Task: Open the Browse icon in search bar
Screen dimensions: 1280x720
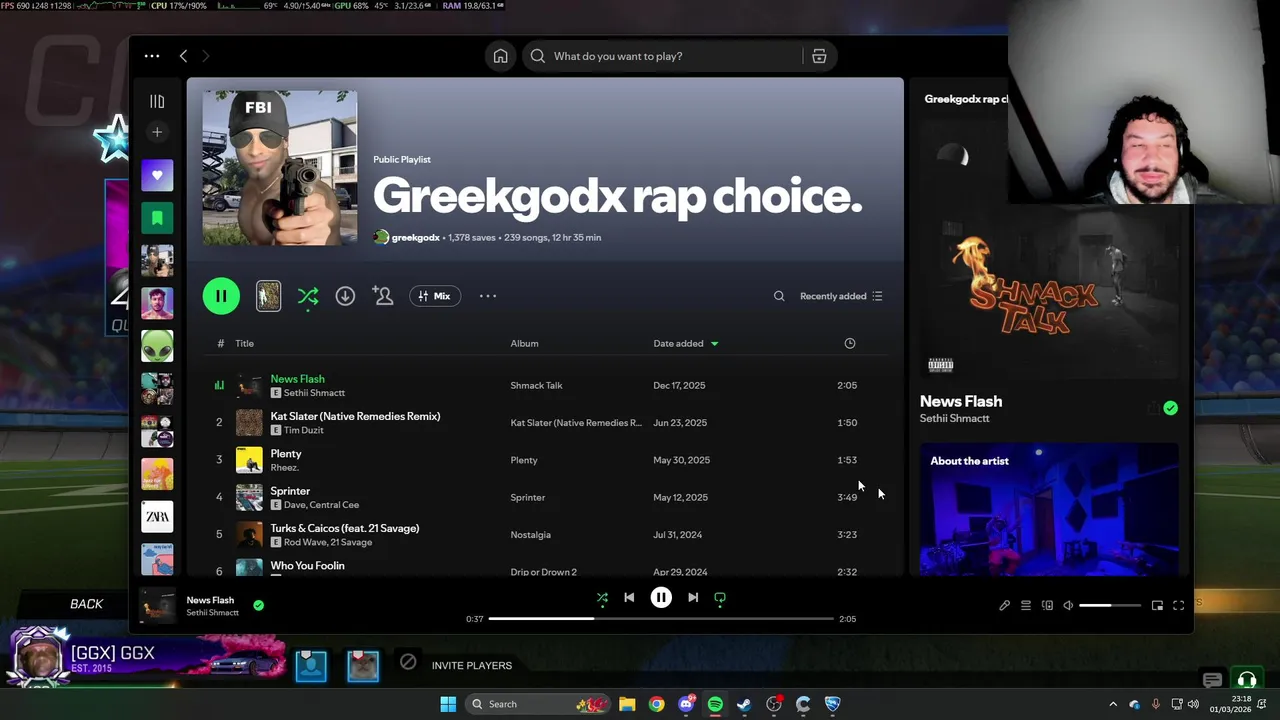Action: coord(819,56)
